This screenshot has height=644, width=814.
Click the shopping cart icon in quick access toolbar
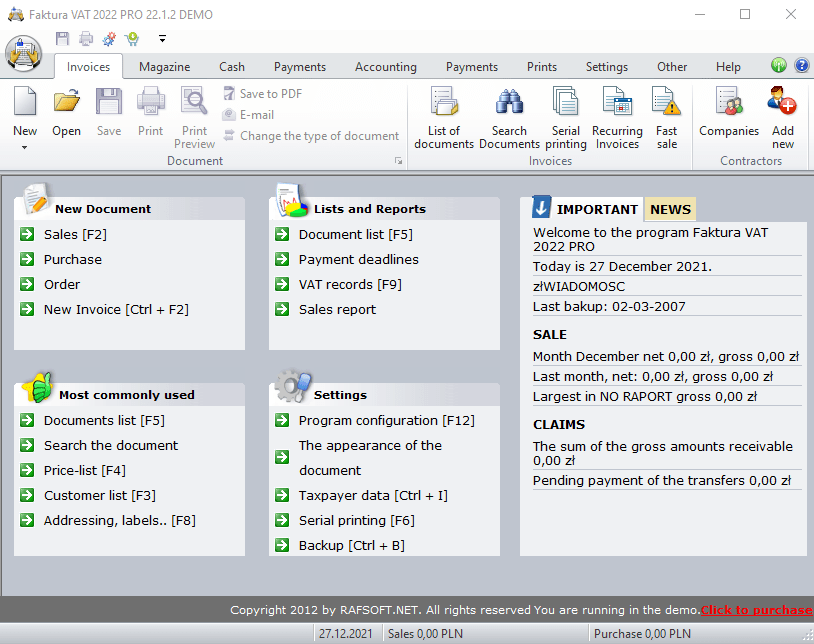click(132, 39)
